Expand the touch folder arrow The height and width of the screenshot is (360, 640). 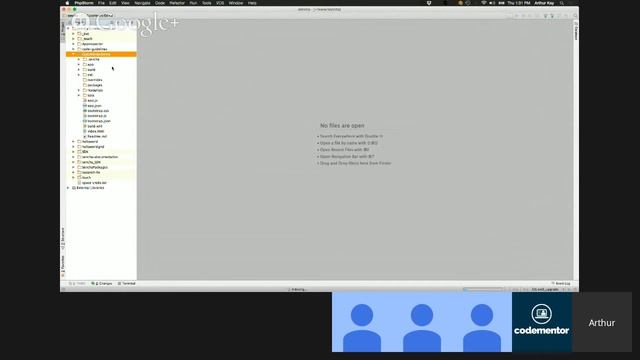pyautogui.click(x=73, y=178)
